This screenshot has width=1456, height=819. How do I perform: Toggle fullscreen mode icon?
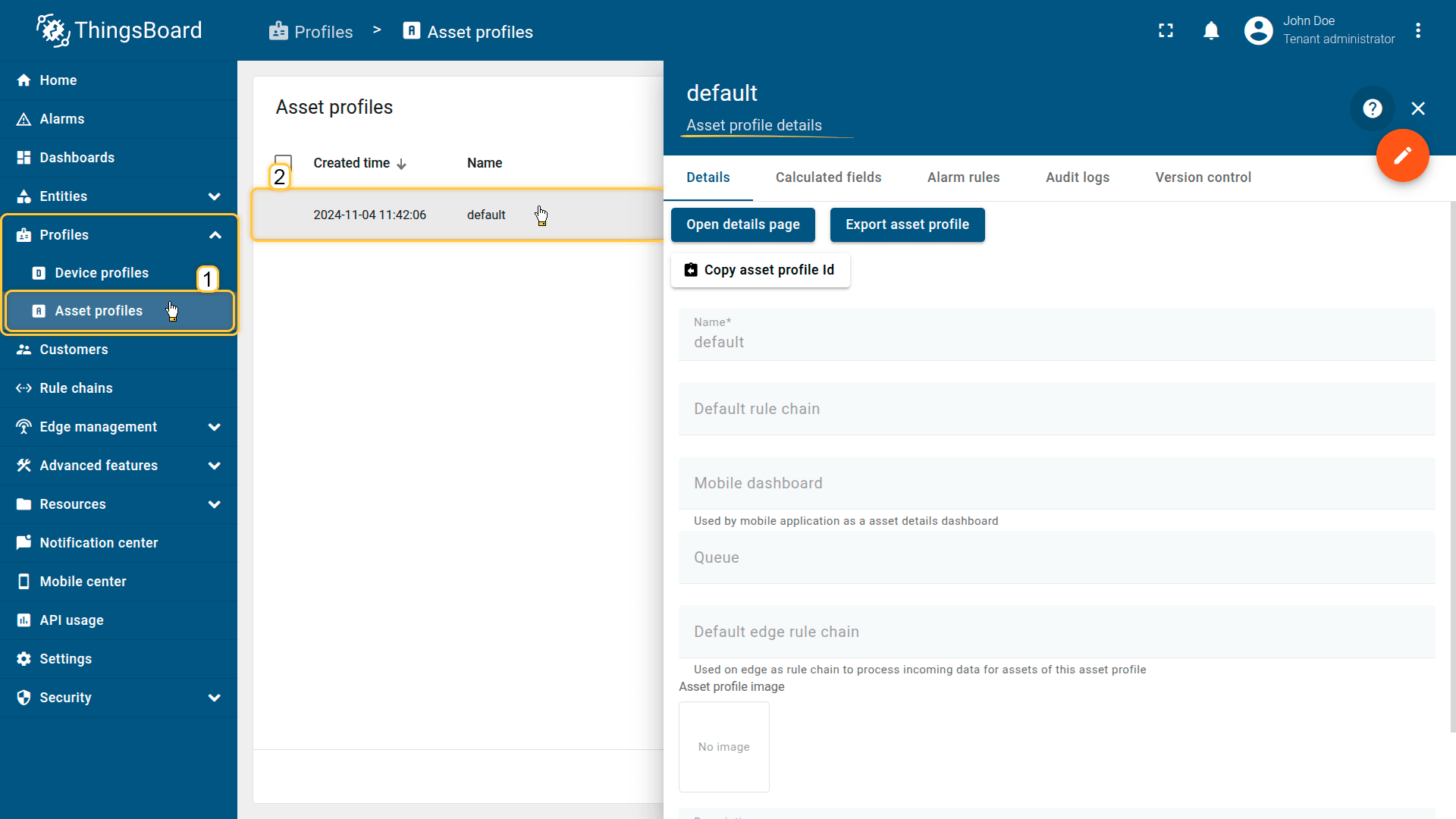1166,30
